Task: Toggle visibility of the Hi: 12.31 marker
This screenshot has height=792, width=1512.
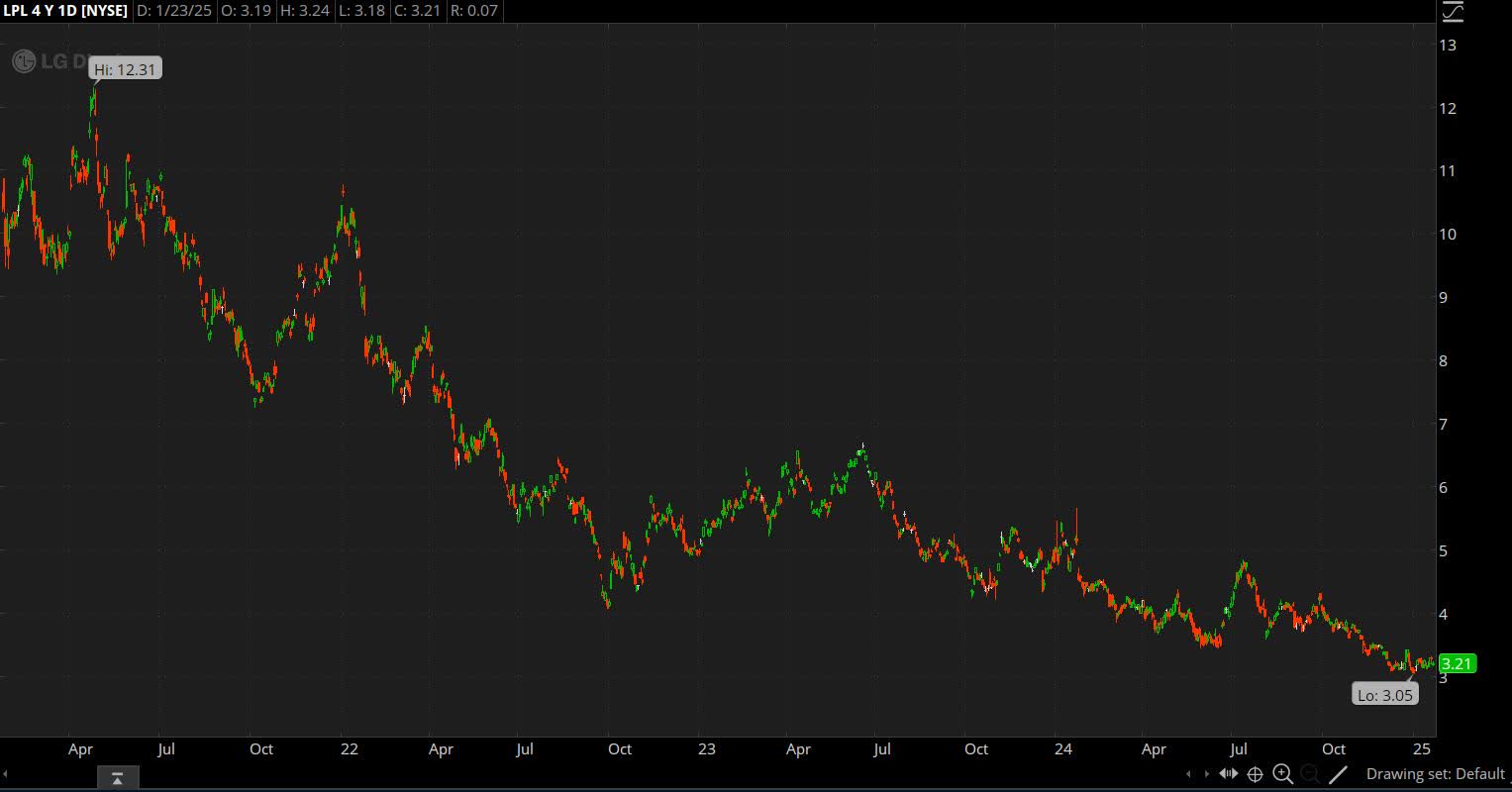Action: point(125,68)
